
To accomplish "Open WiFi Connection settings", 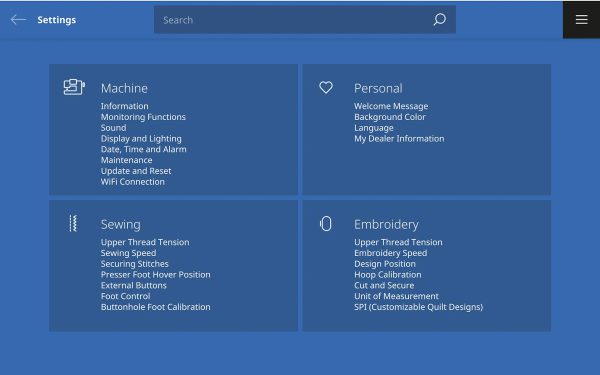I will pos(132,182).
